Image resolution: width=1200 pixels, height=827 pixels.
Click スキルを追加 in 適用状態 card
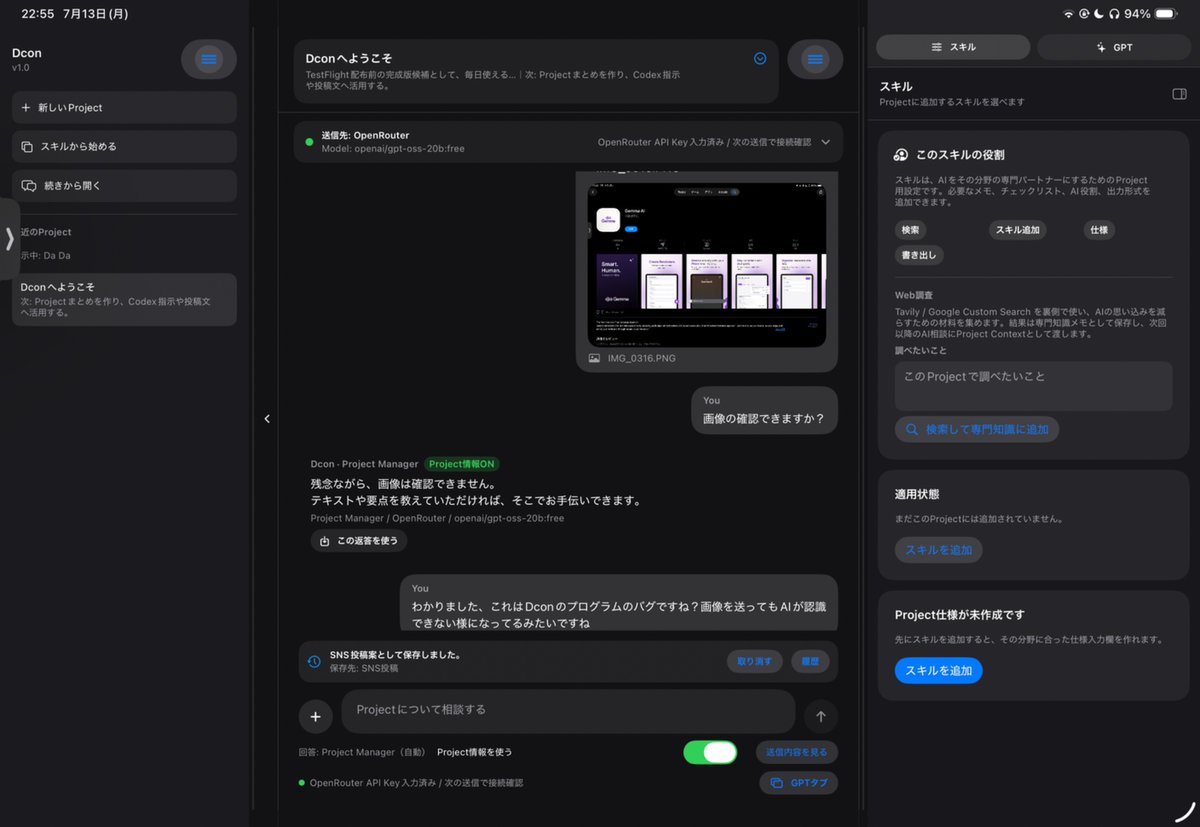(x=938, y=550)
